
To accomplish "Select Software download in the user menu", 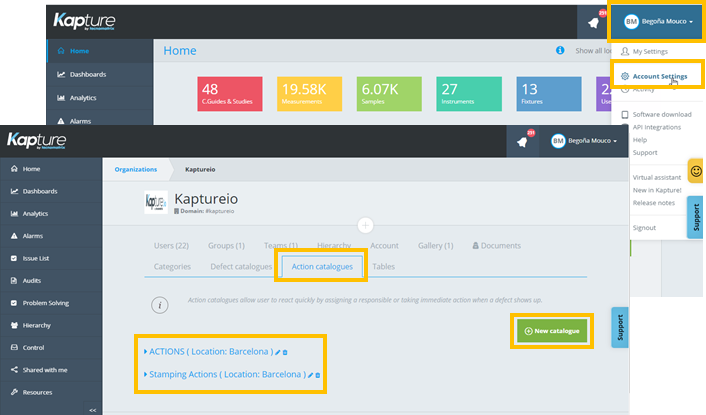I will (662, 114).
